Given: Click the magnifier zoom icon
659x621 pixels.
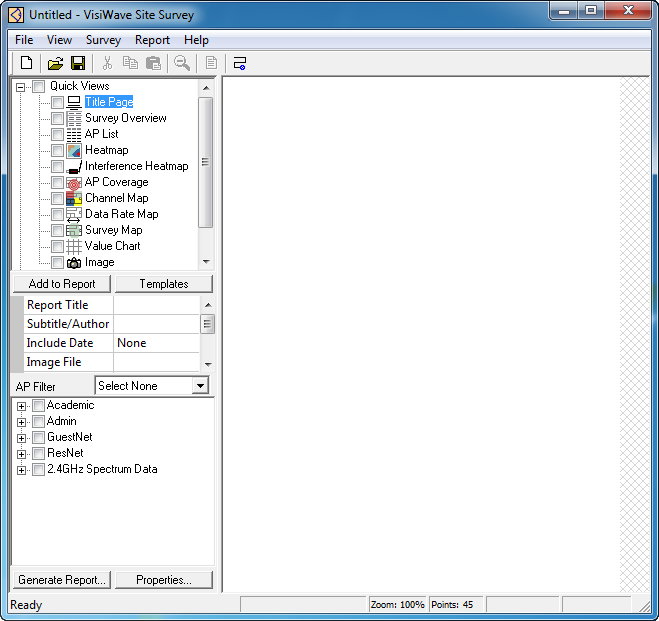Looking at the screenshot, I should click(182, 63).
